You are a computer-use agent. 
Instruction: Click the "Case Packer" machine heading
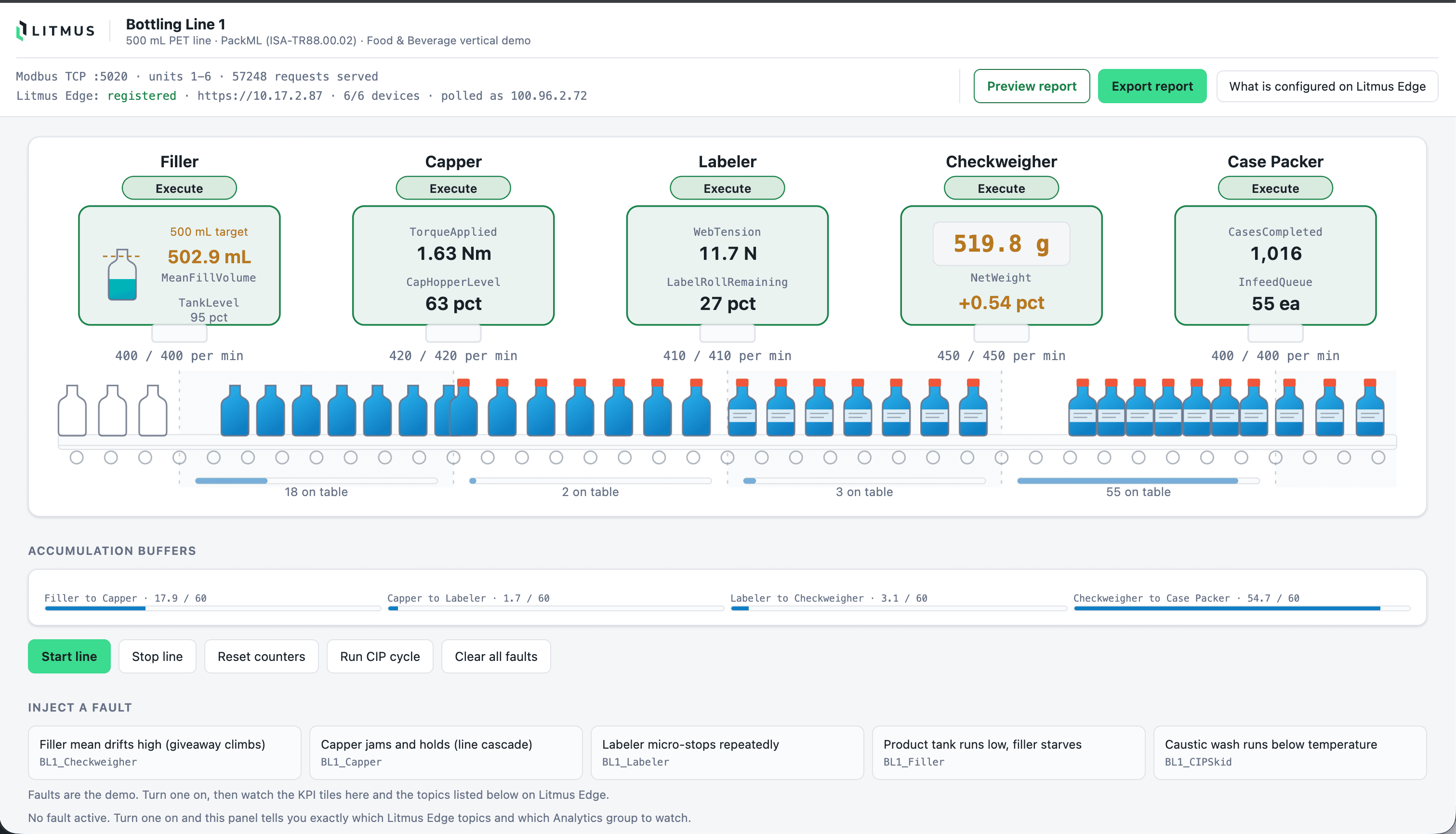(1275, 161)
